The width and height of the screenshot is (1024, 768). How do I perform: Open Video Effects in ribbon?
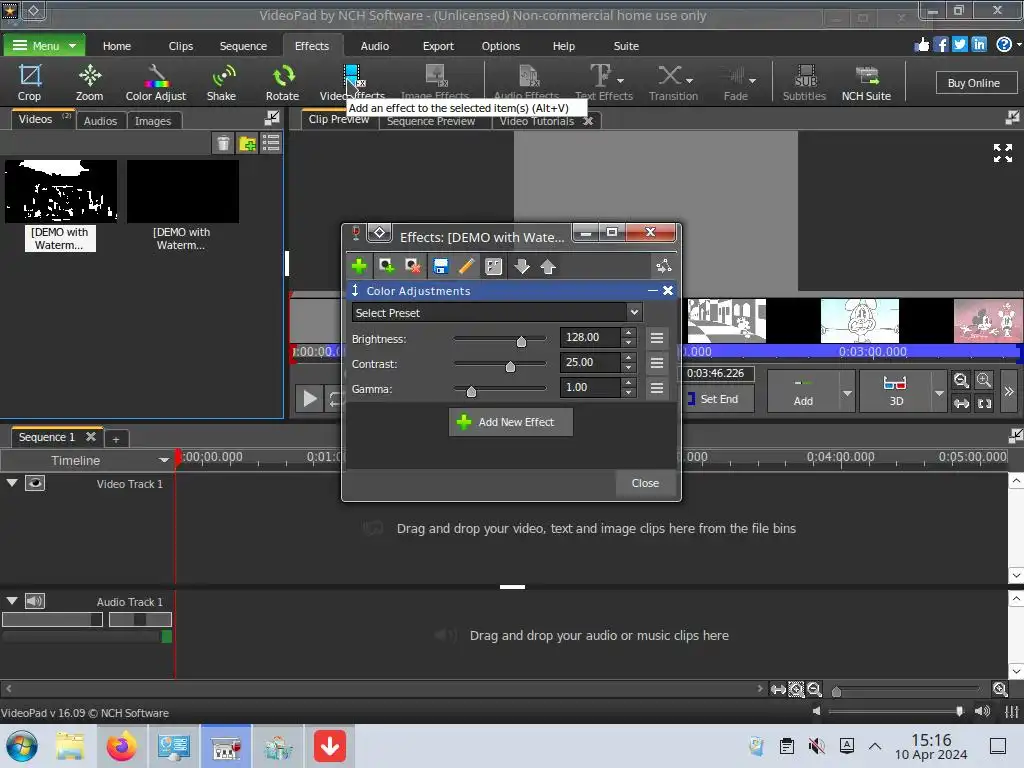coord(352,83)
